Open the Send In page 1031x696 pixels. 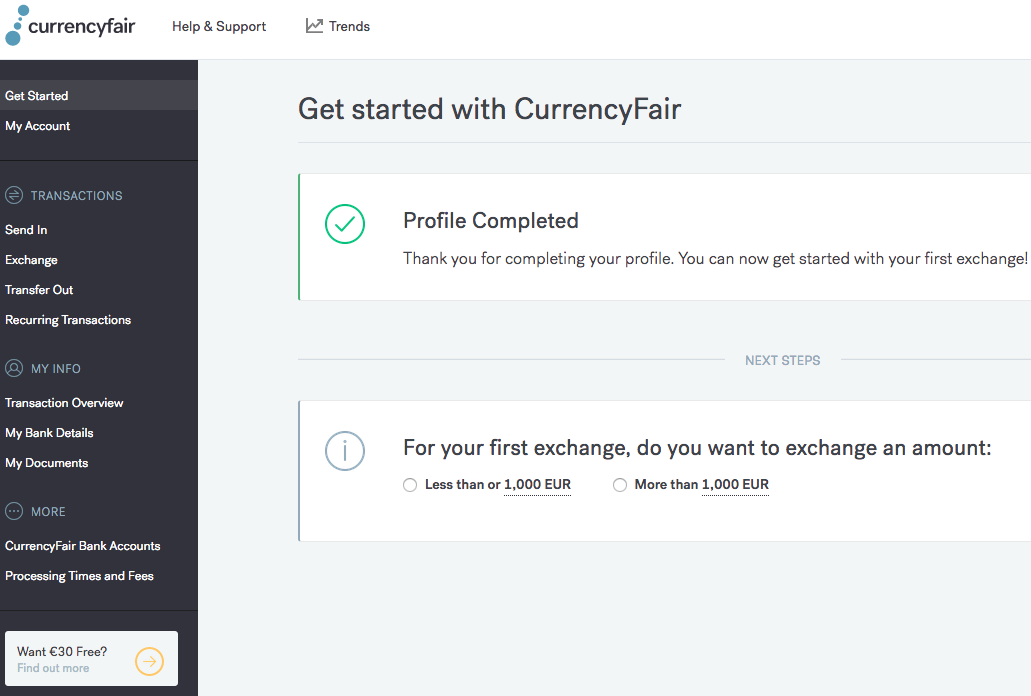26,229
